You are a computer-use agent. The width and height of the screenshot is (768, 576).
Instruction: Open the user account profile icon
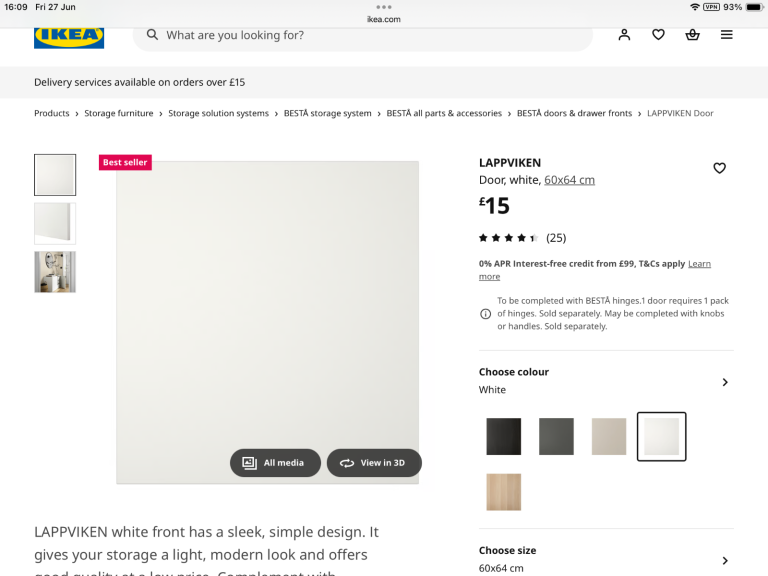point(624,35)
